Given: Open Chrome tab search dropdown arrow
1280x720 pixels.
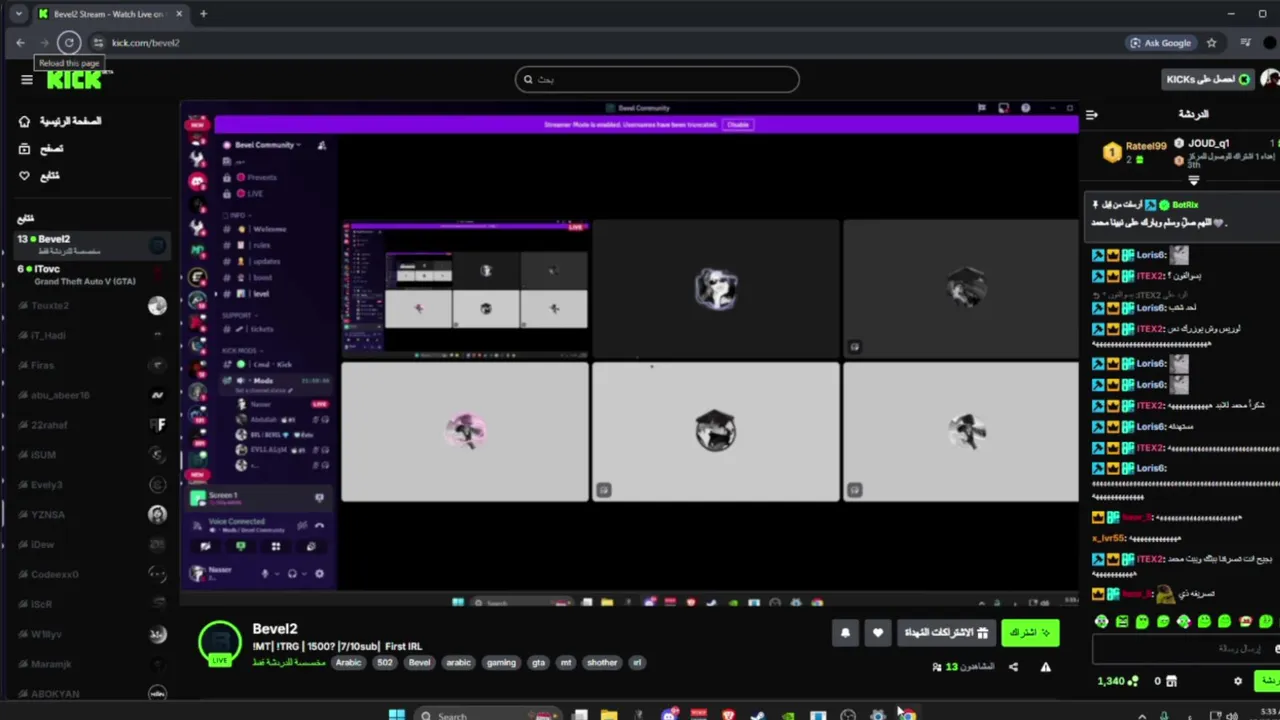Looking at the screenshot, I should pos(18,14).
